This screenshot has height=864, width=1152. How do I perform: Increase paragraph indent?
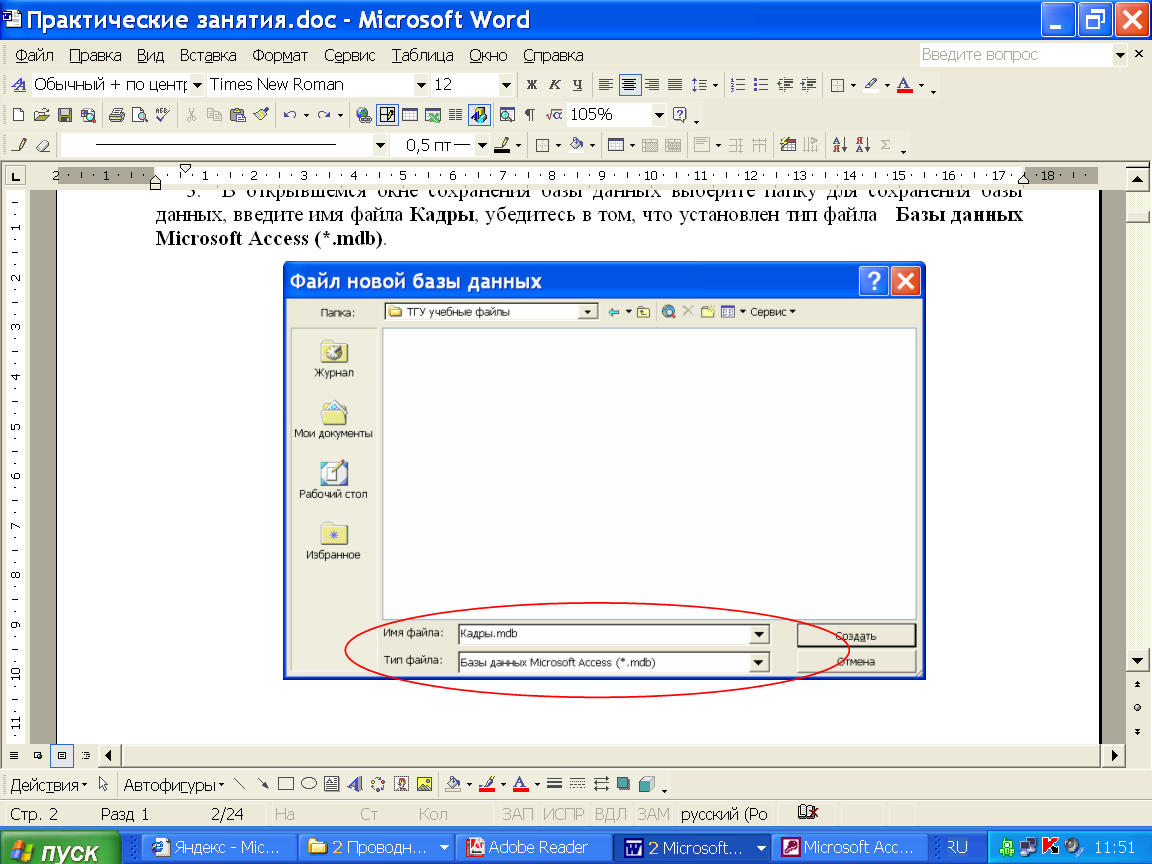(808, 85)
